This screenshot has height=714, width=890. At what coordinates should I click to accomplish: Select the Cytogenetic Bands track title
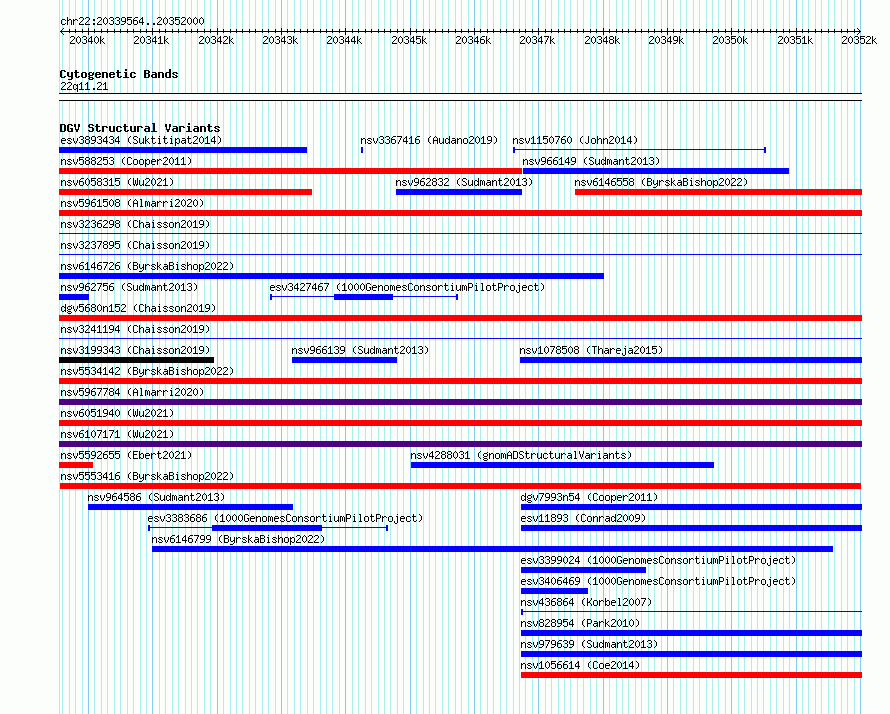coord(119,74)
